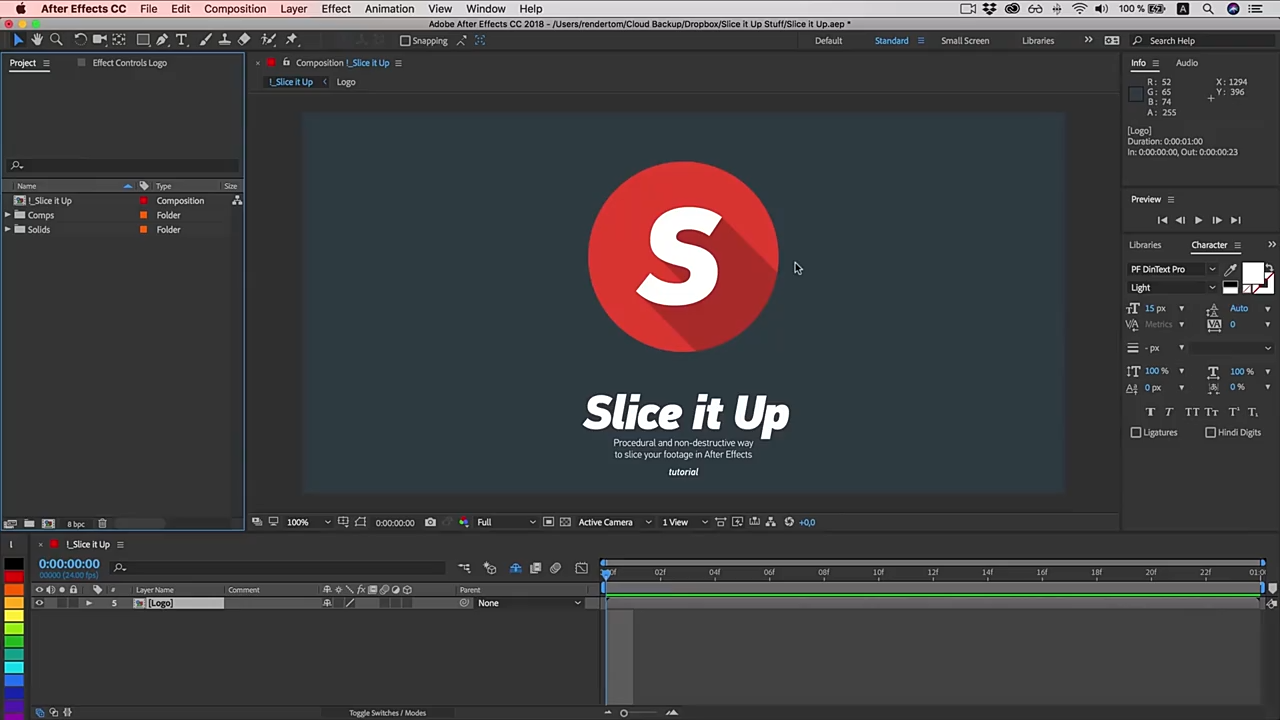Image resolution: width=1280 pixels, height=720 pixels.
Task: Open the Light font style dropdown
Action: tap(1173, 288)
